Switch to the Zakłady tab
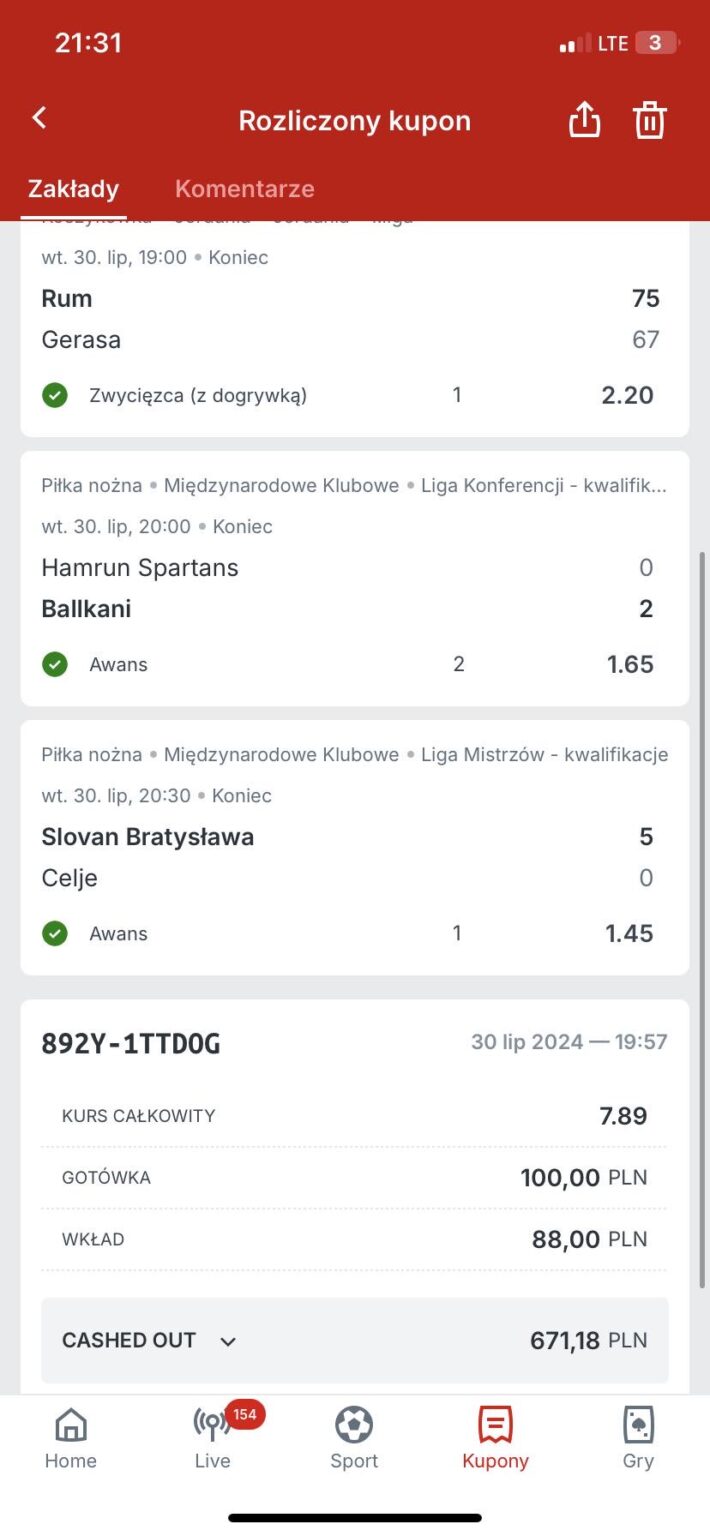The height and width of the screenshot is (1536, 710). pos(73,189)
